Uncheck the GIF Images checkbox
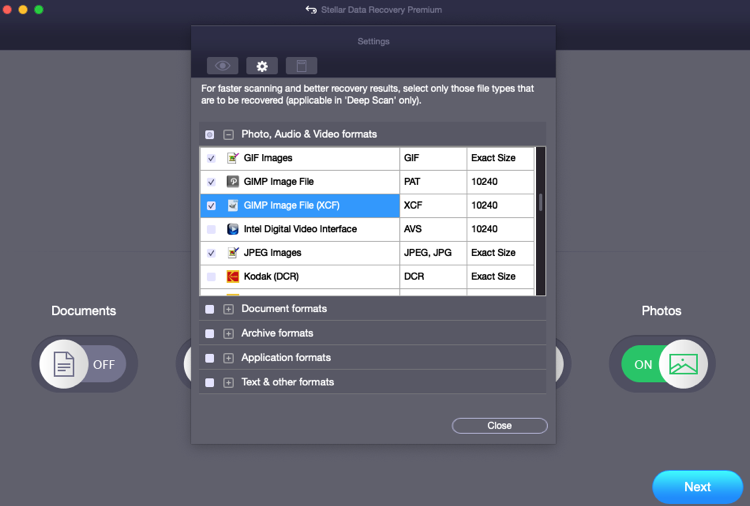 211,158
